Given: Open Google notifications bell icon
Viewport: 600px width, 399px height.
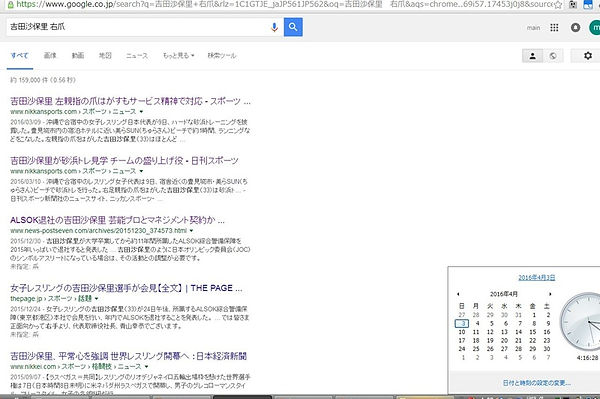Looking at the screenshot, I should coord(576,28).
